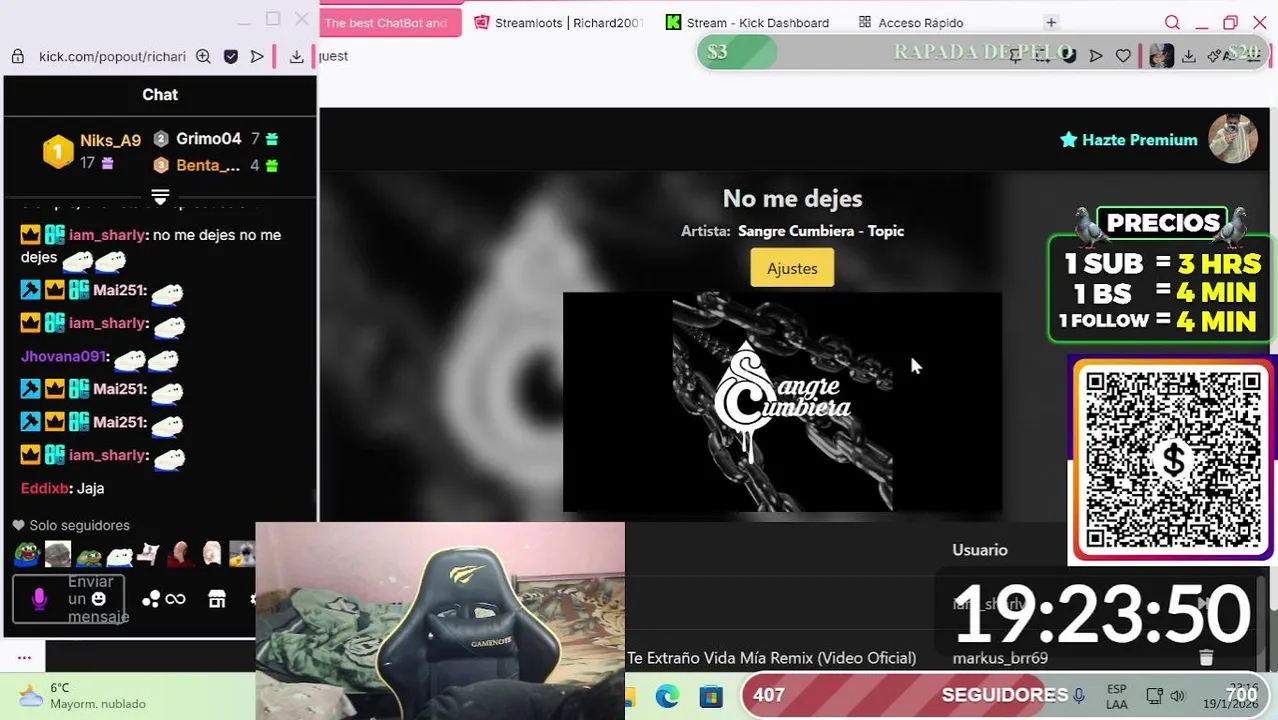The width and height of the screenshot is (1278, 720).
Task: Click the network icon in system tray
Action: click(1154, 696)
